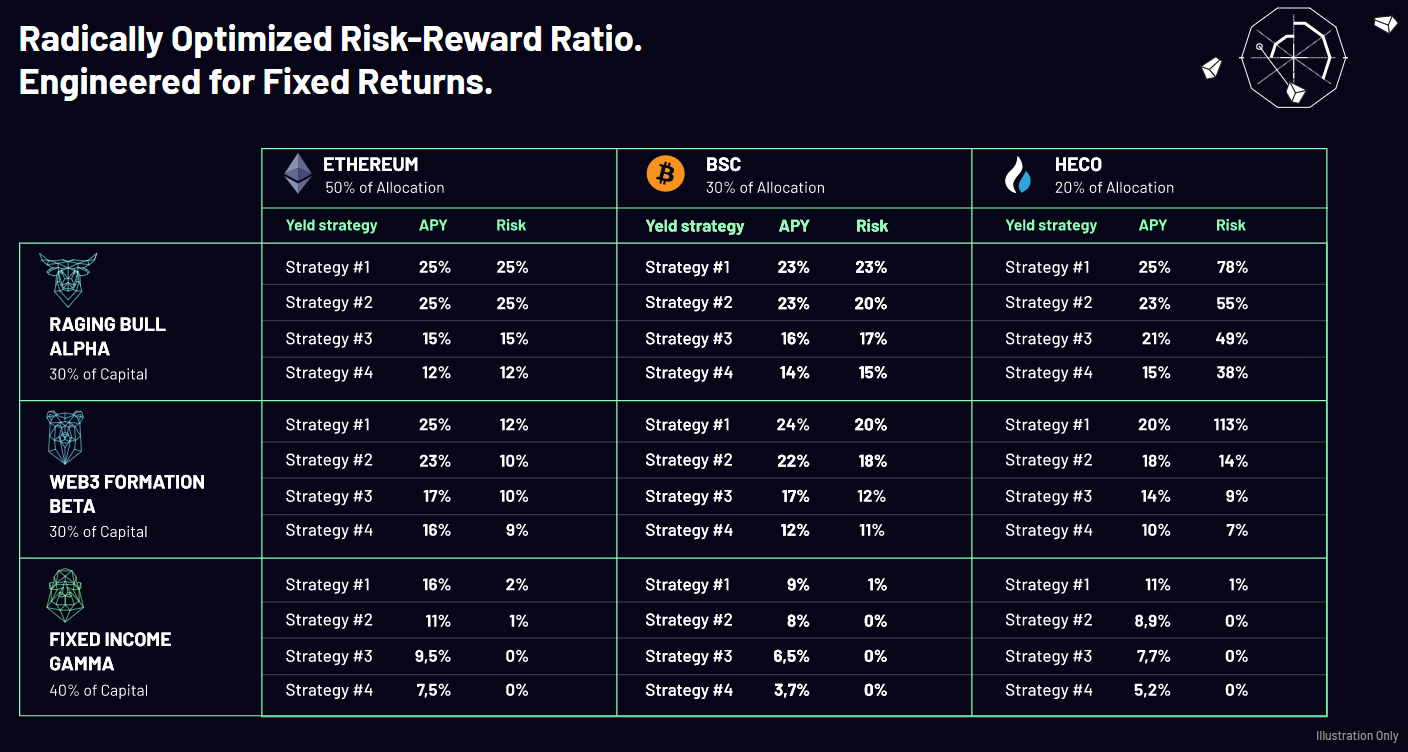Click the HECO flame logo icon
The width and height of the screenshot is (1408, 752).
click(x=1018, y=175)
